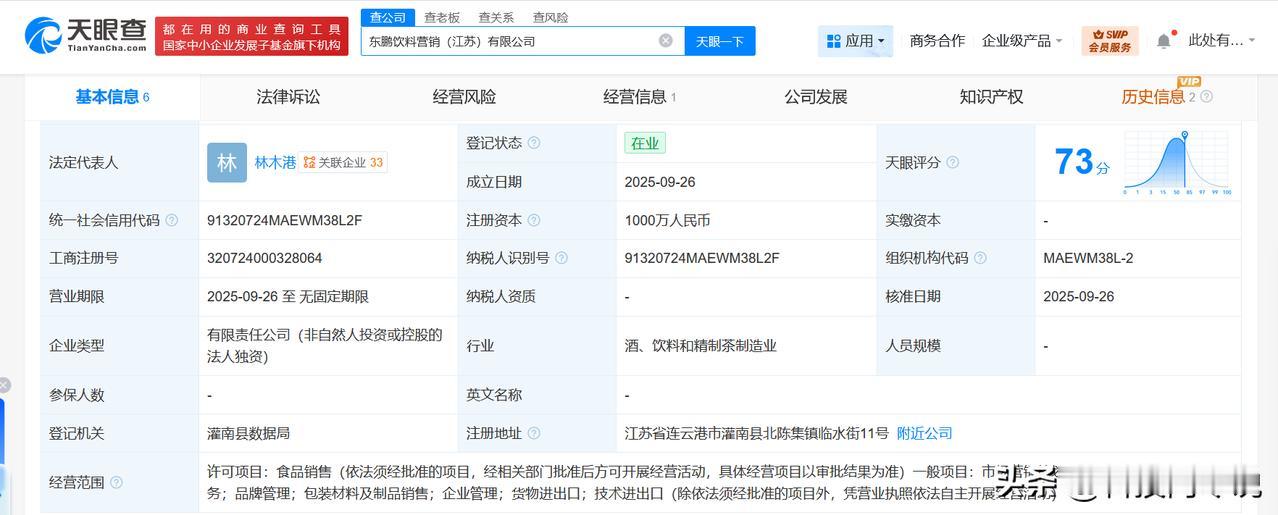Switch to 查风险 search tab
Viewport: 1278px width, 515px height.
550,17
